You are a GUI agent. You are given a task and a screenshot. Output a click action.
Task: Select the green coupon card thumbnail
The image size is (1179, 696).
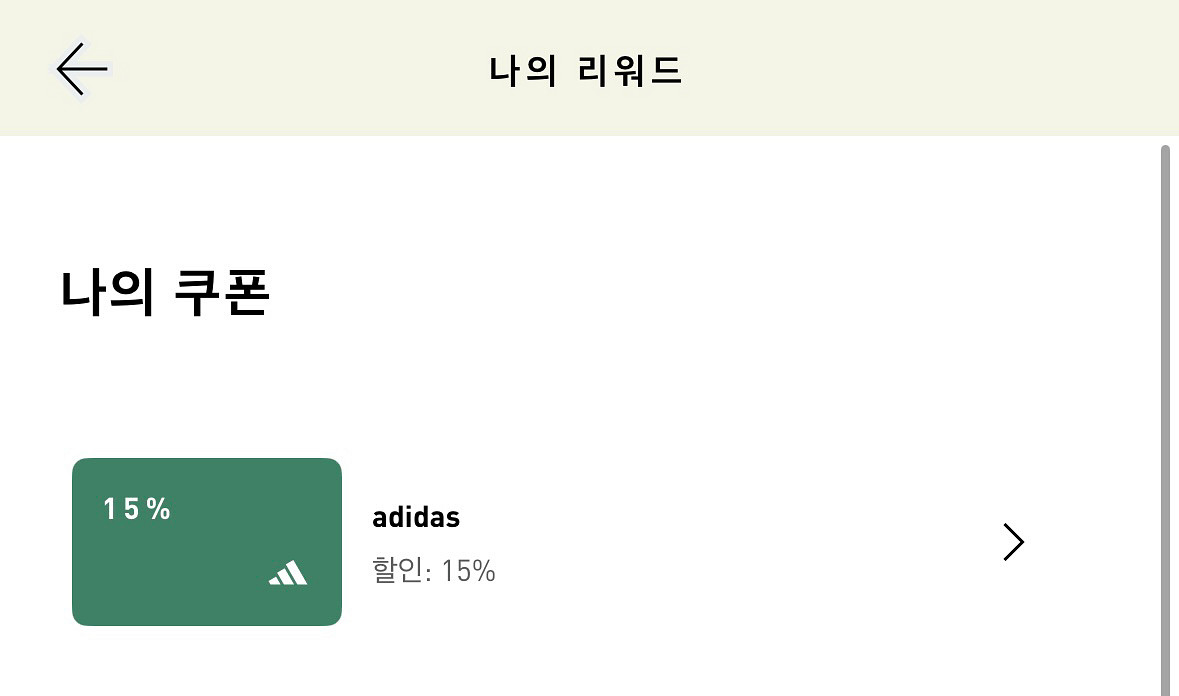[x=206, y=541]
